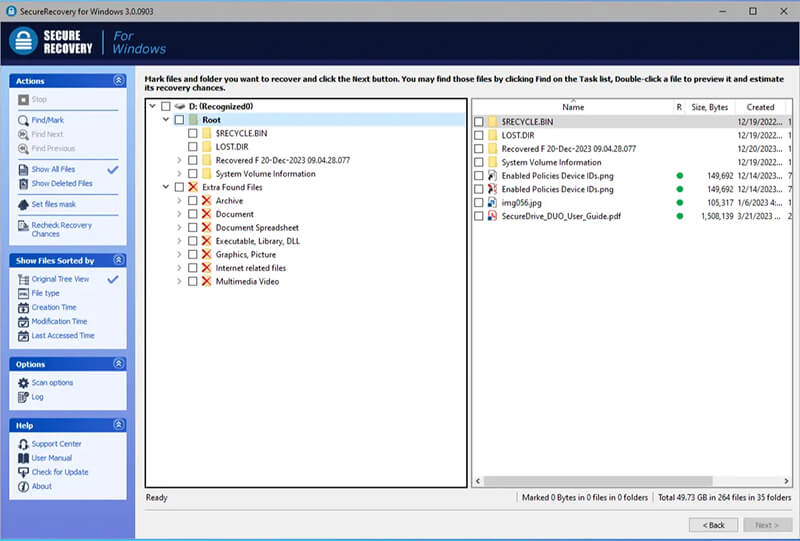Expand System Volume Information in tree

coord(179,174)
